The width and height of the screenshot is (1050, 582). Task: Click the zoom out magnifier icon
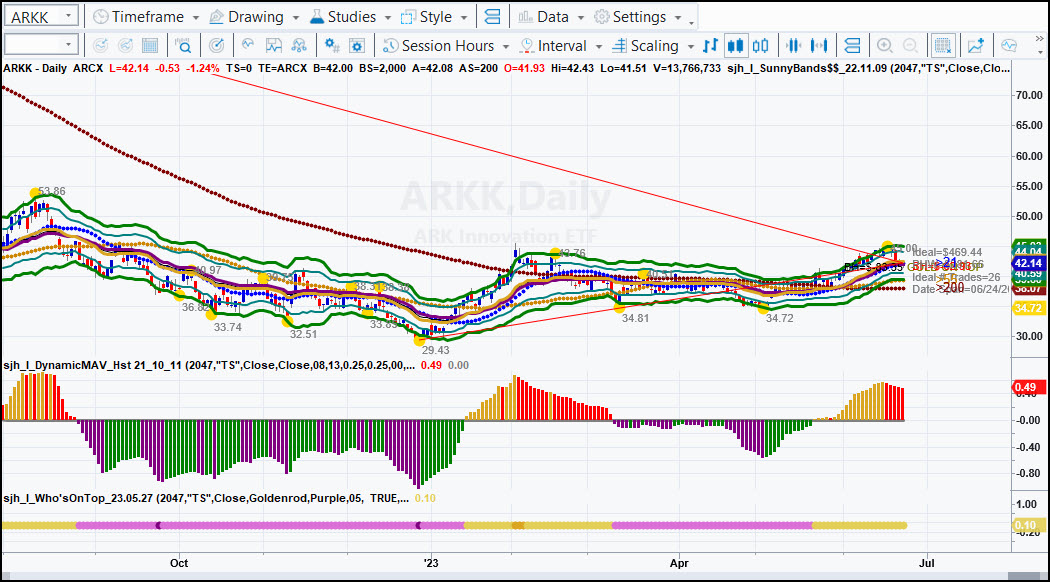(x=910, y=46)
